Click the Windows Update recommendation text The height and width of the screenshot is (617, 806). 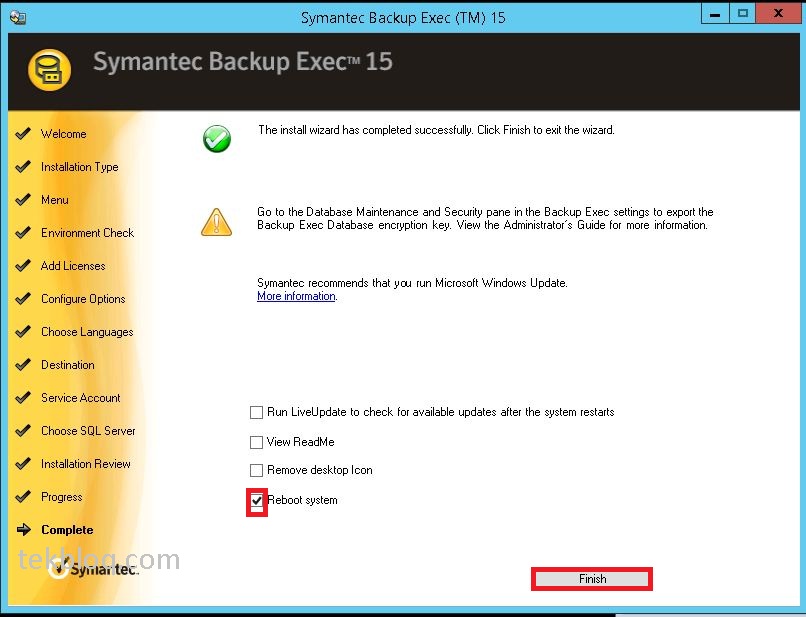click(412, 283)
